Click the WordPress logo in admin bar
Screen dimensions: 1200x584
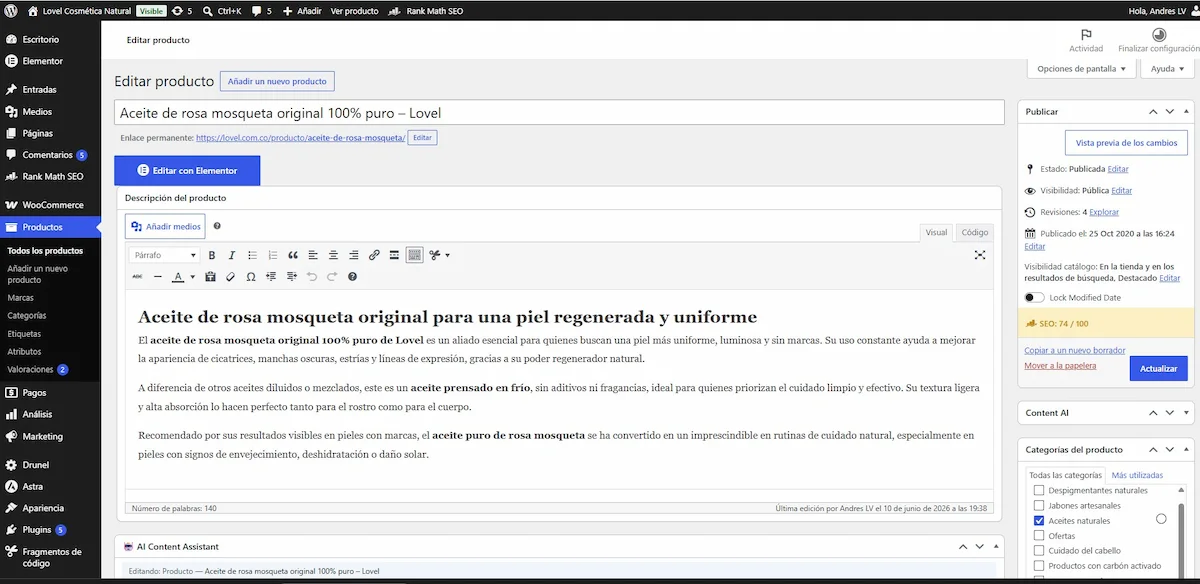(x=10, y=10)
